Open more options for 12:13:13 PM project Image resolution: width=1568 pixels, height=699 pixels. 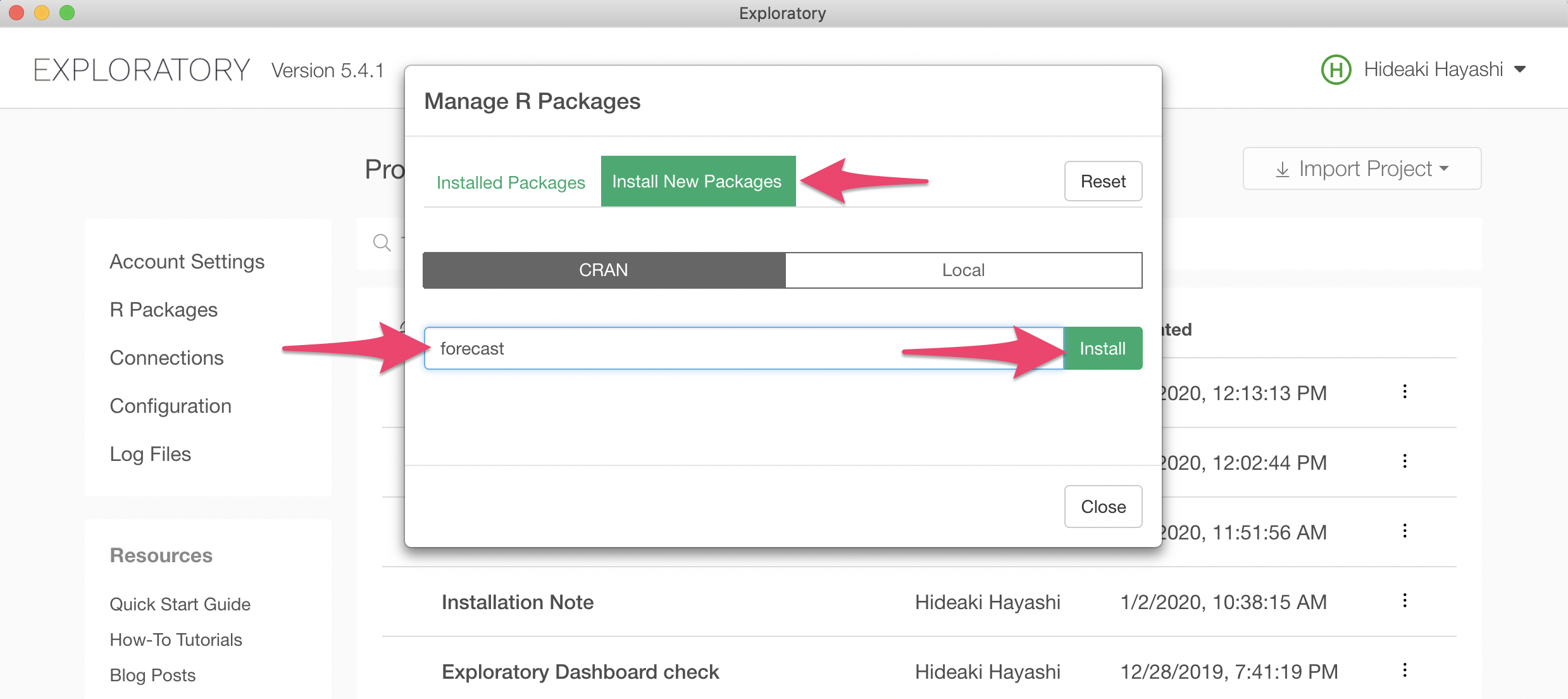(x=1405, y=392)
